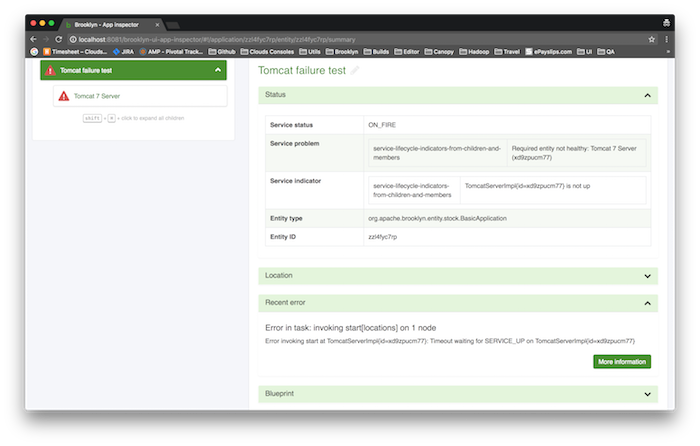Click the browser back arrow
Viewport: 700px width, 446px height.
click(x=34, y=39)
